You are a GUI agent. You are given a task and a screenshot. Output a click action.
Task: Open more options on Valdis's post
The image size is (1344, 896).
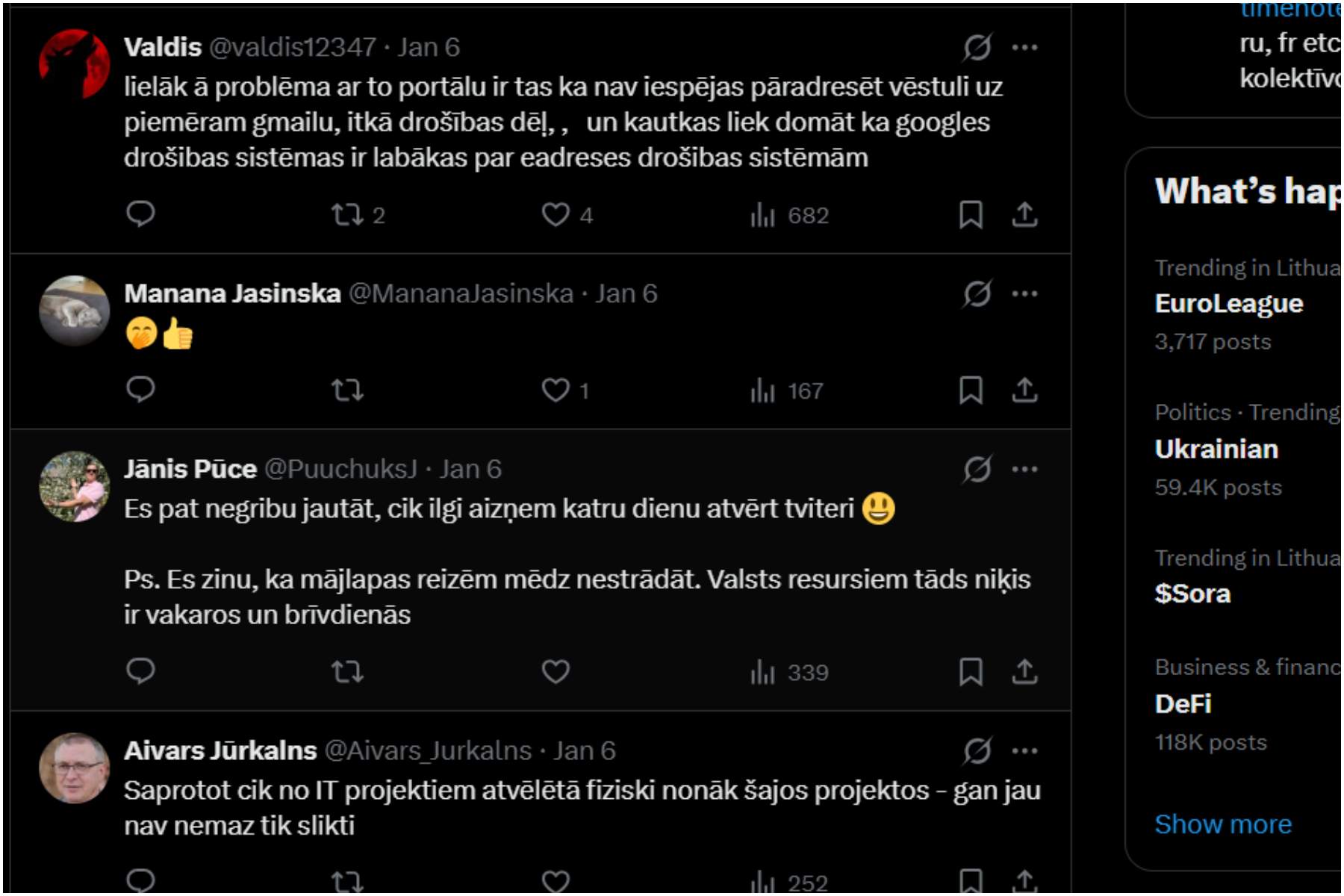pos(1024,47)
